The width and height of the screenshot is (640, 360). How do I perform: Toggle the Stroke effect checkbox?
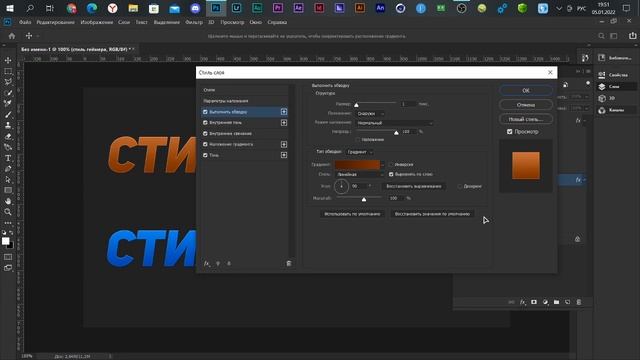click(x=205, y=111)
